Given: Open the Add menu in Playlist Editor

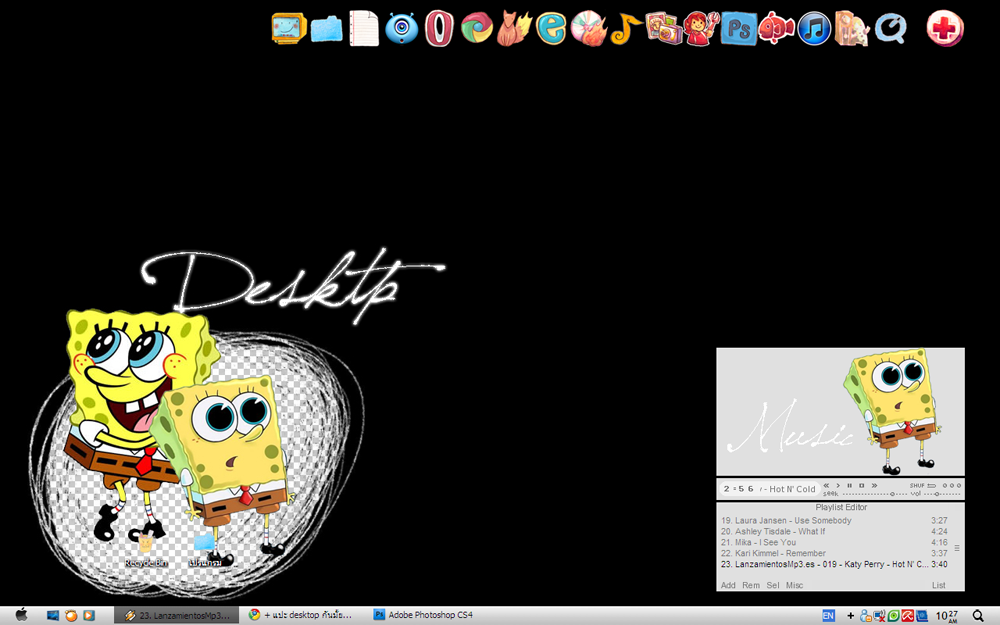Looking at the screenshot, I should (x=728, y=585).
